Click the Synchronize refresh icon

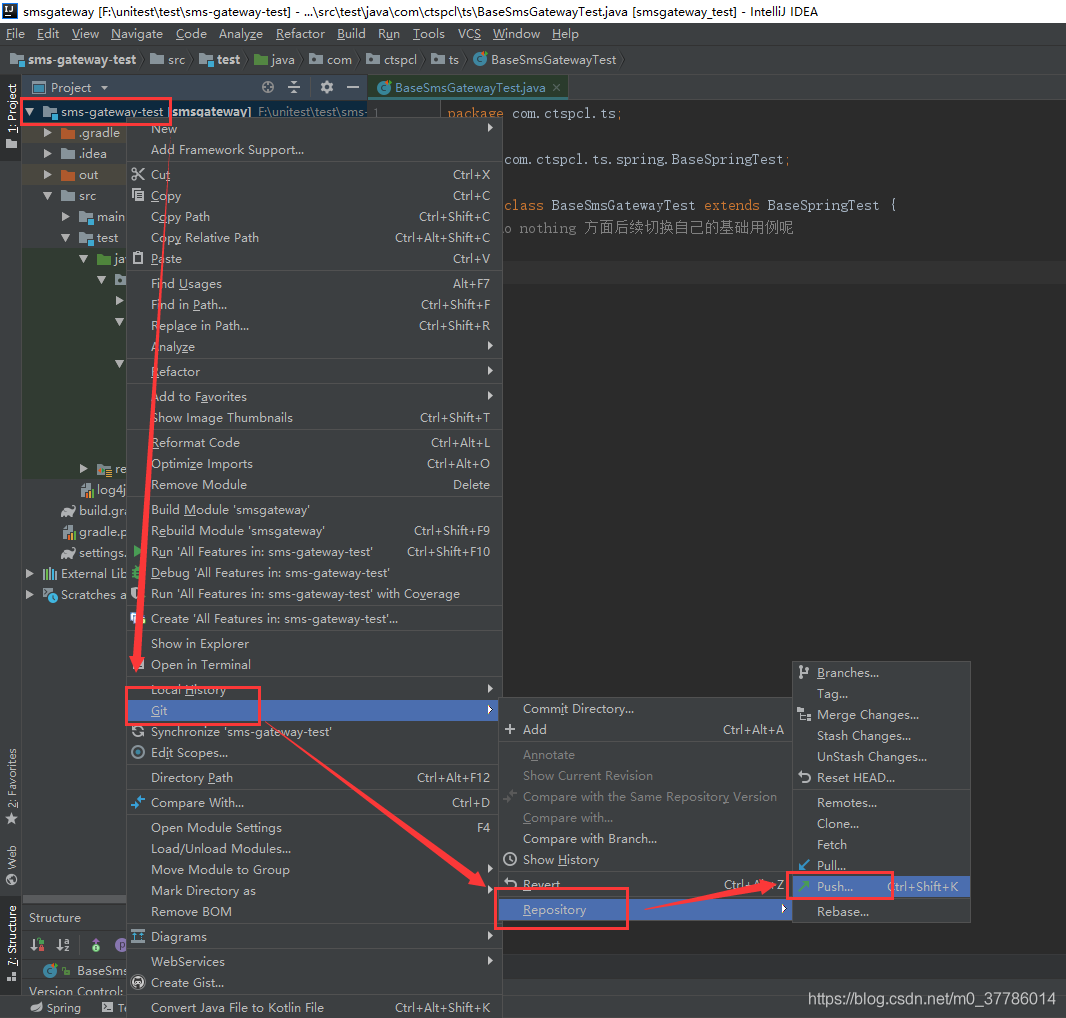(138, 731)
